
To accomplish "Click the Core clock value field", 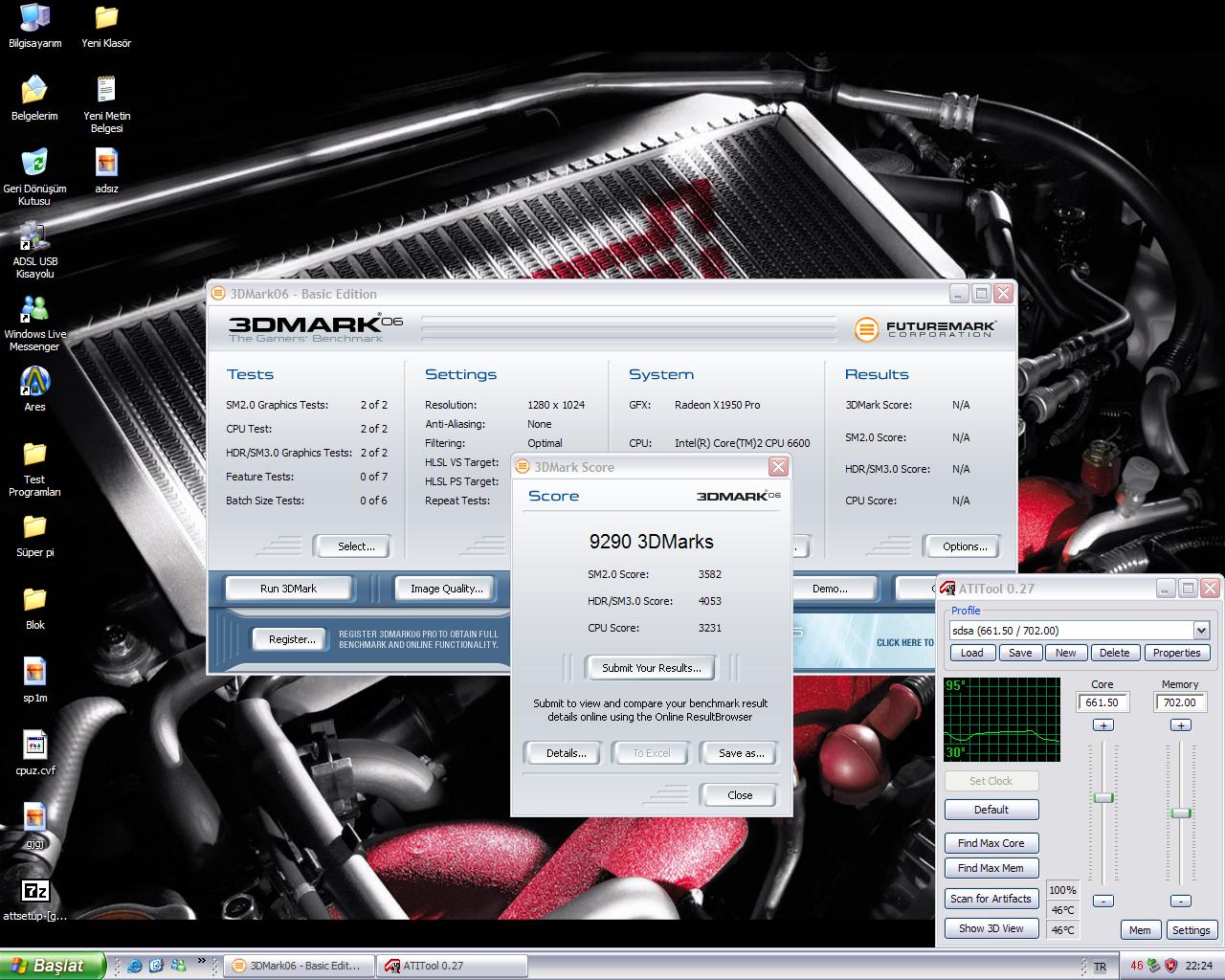I will [x=1102, y=702].
